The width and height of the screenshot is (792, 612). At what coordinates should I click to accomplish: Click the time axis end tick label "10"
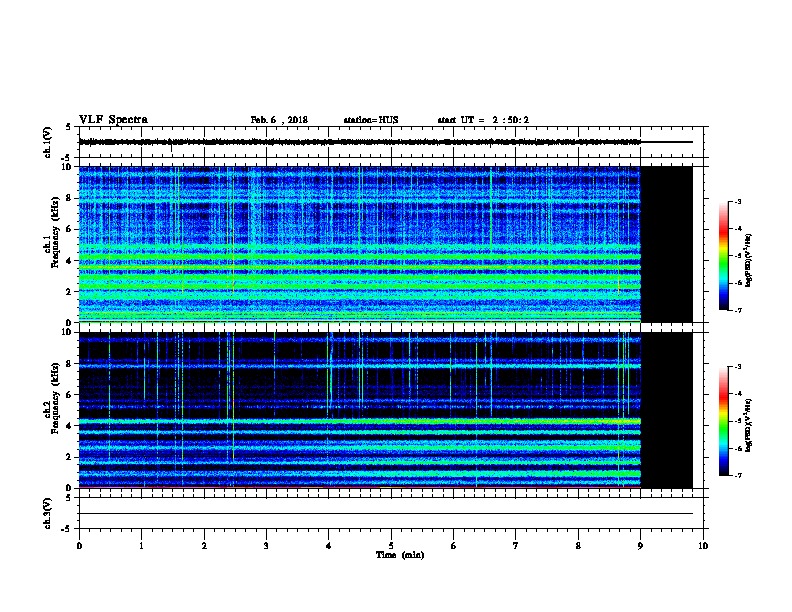(x=703, y=545)
